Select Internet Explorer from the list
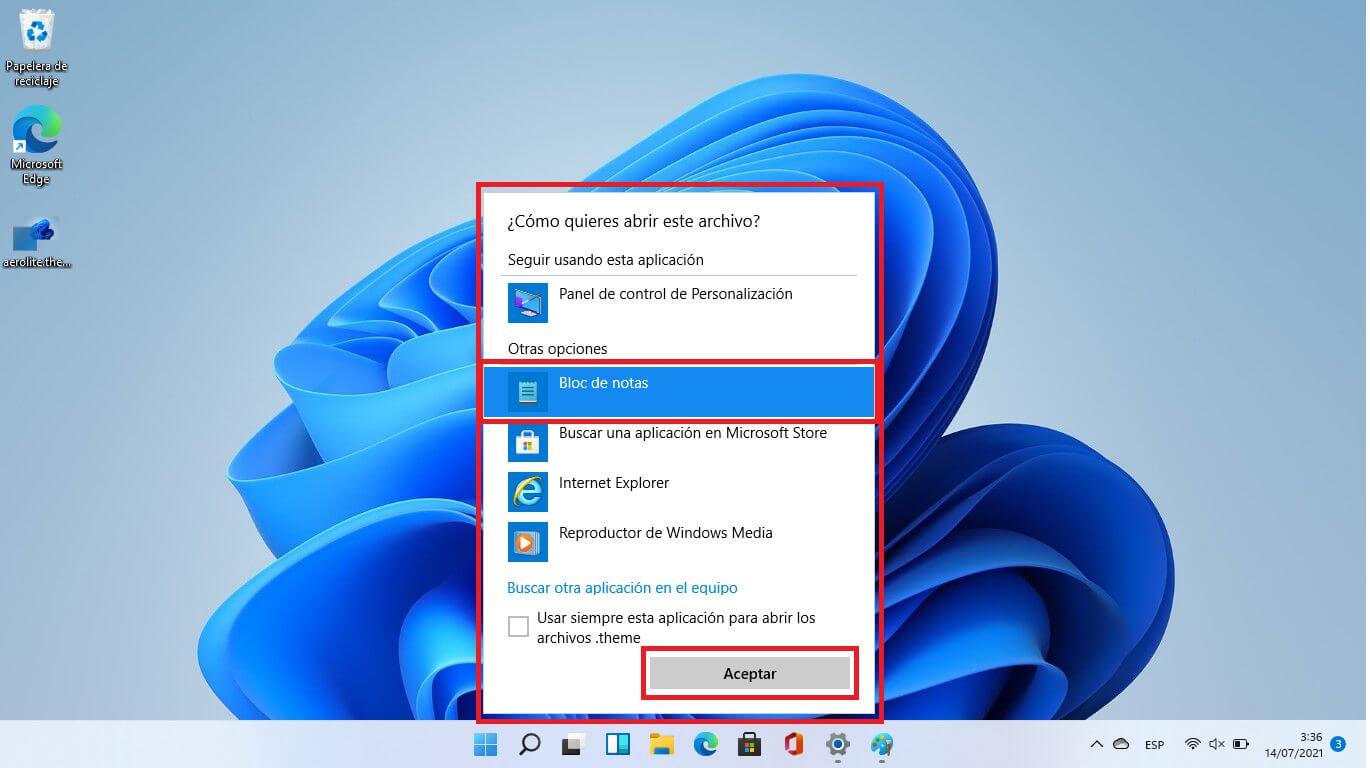 (x=679, y=490)
